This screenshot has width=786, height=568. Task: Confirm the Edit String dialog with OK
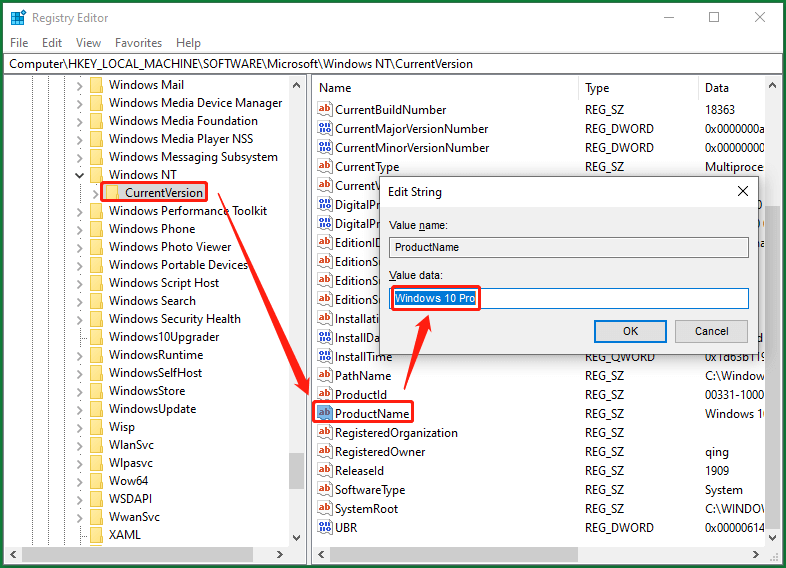(x=630, y=331)
